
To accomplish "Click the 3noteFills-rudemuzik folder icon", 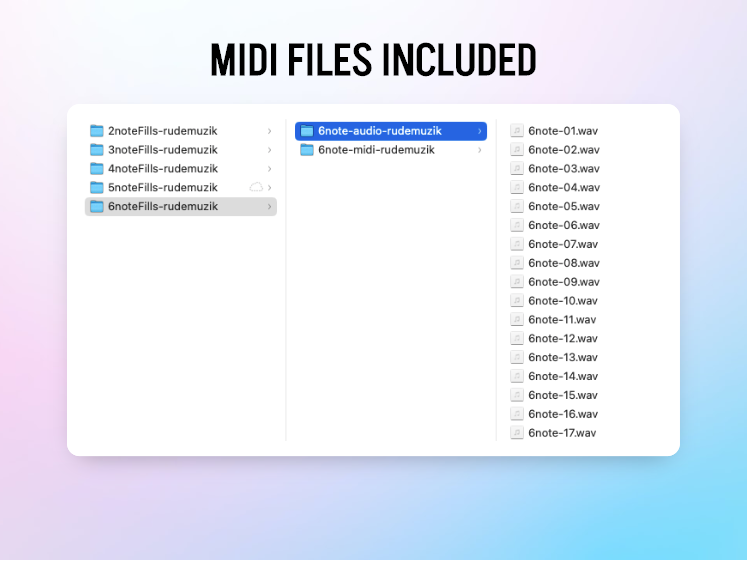I will pyautogui.click(x=97, y=150).
